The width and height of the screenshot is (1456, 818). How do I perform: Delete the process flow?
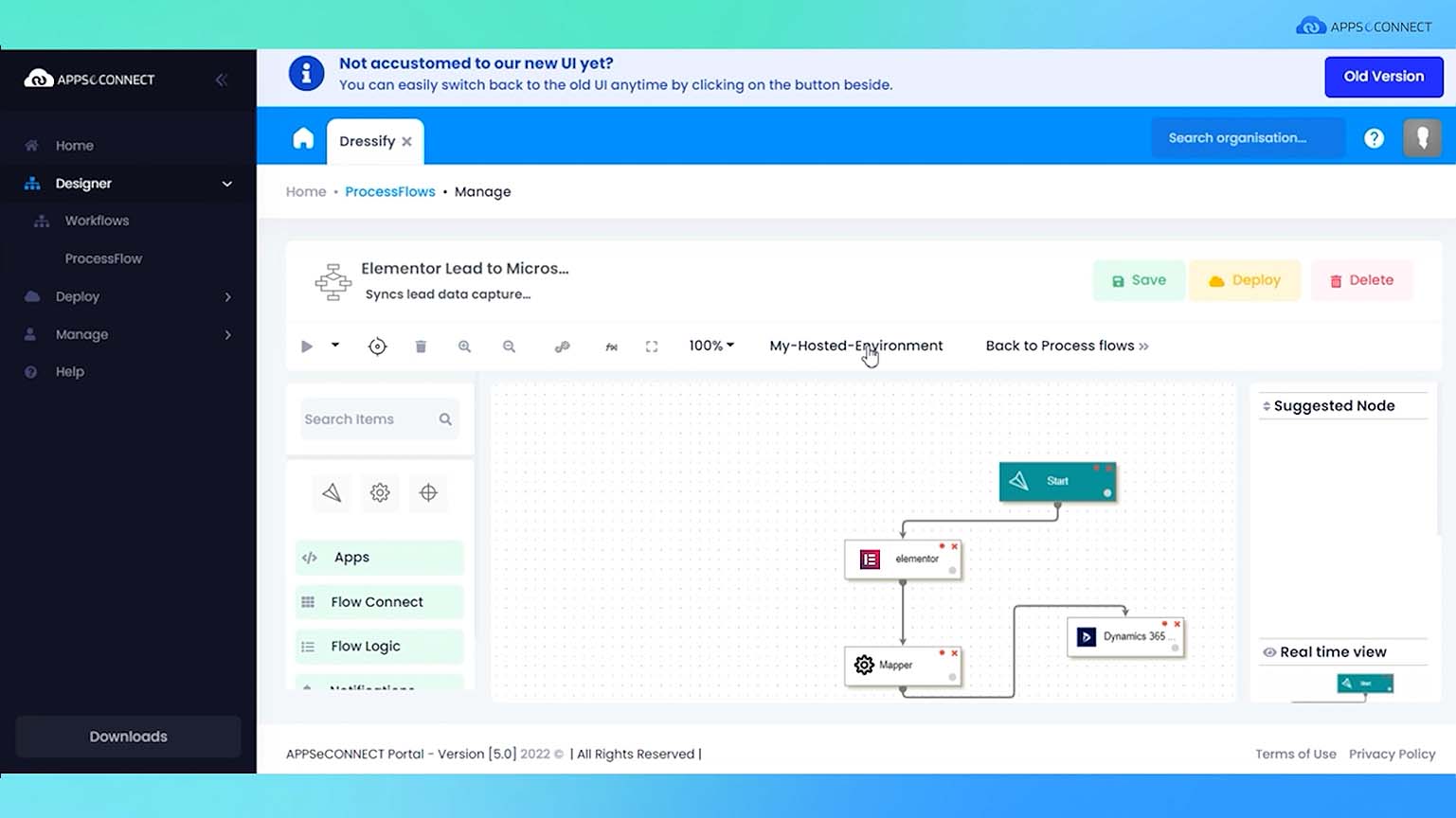click(x=1362, y=280)
